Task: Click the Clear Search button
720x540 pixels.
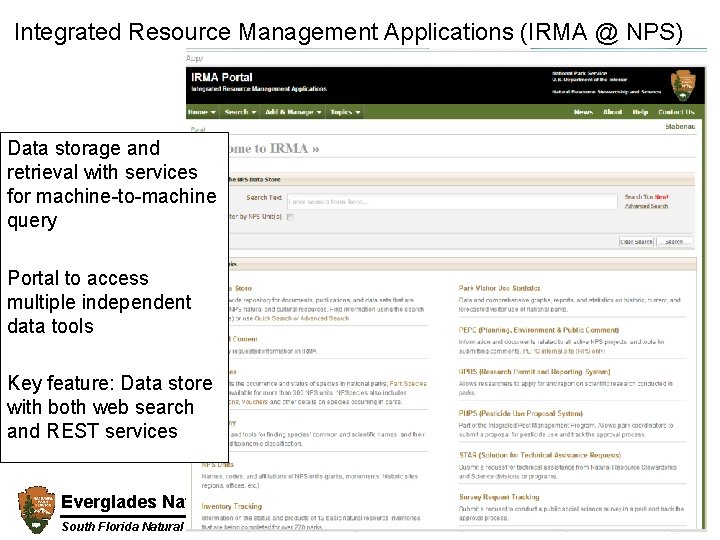Action: click(636, 242)
